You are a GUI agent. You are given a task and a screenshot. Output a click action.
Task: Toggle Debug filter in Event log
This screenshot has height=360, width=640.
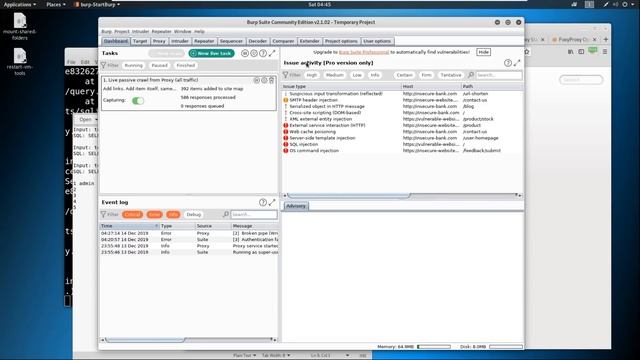[193, 214]
